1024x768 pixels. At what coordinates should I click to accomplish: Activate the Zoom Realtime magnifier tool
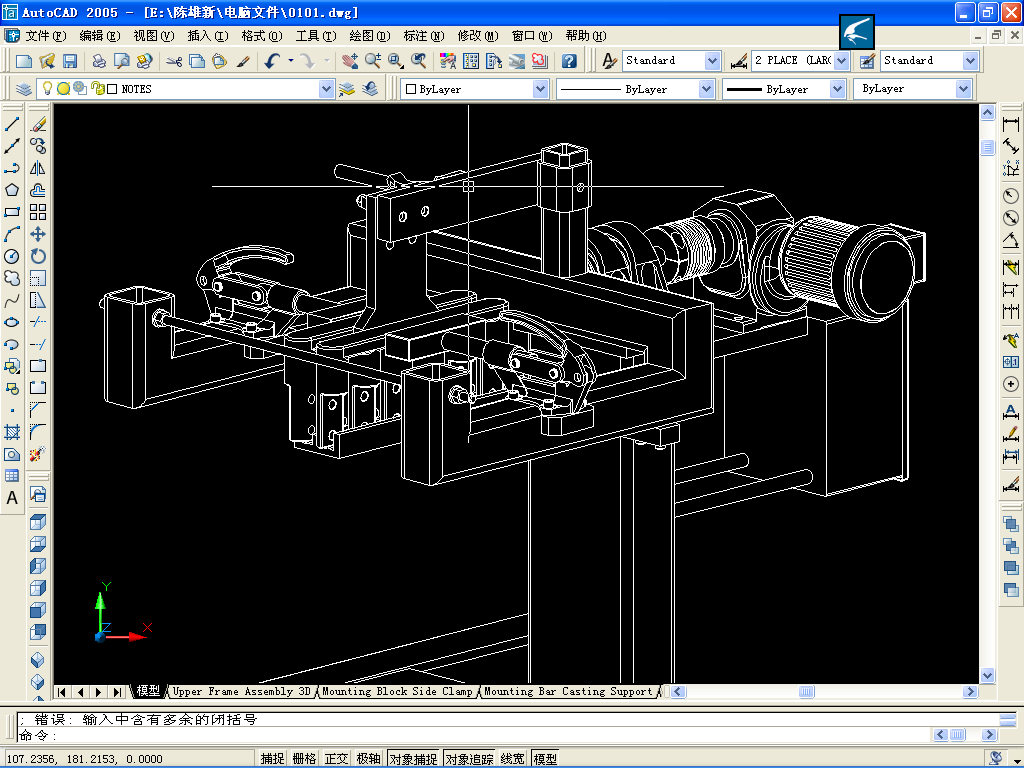click(373, 61)
